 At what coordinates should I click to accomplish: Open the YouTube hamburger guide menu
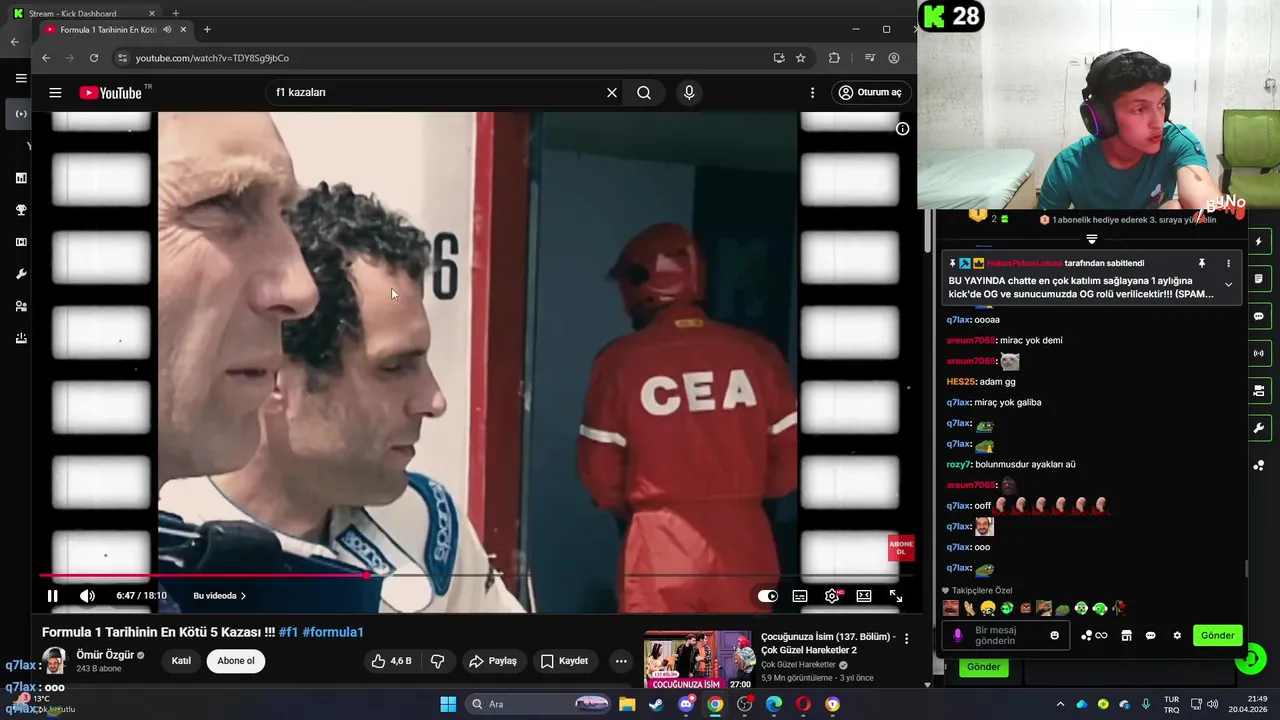pos(55,93)
